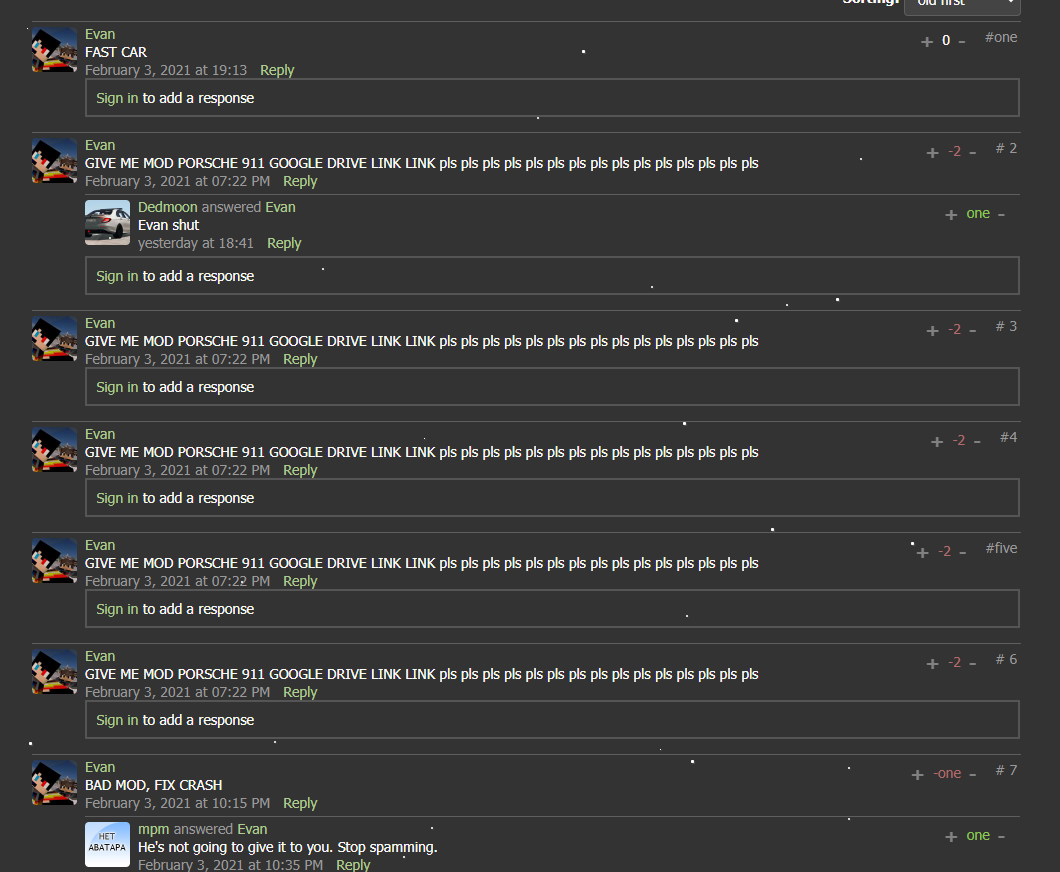Upvote comment # 2 with plus icon
This screenshot has width=1060, height=872.
(x=932, y=153)
